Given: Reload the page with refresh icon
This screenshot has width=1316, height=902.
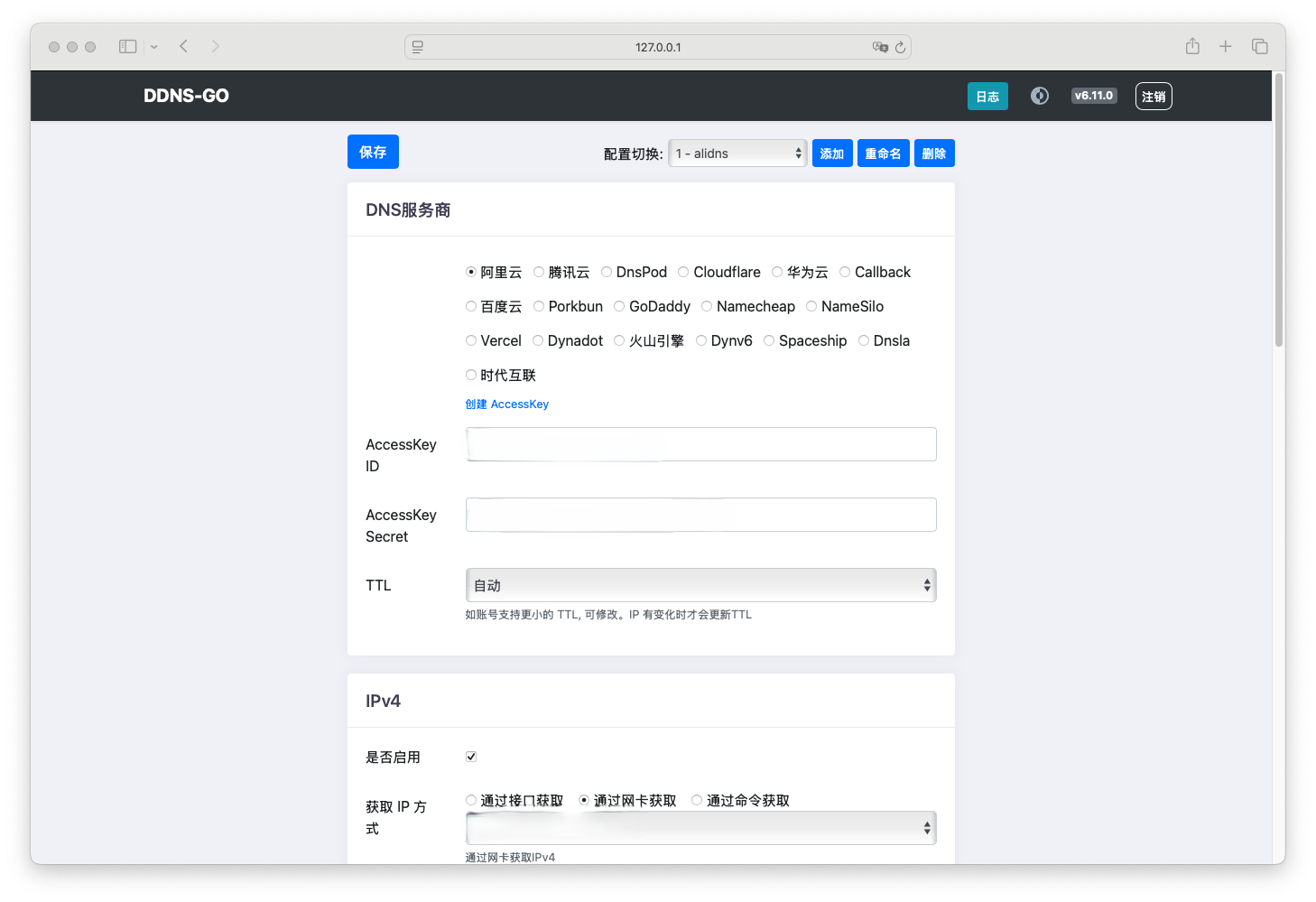Looking at the screenshot, I should pos(900,47).
